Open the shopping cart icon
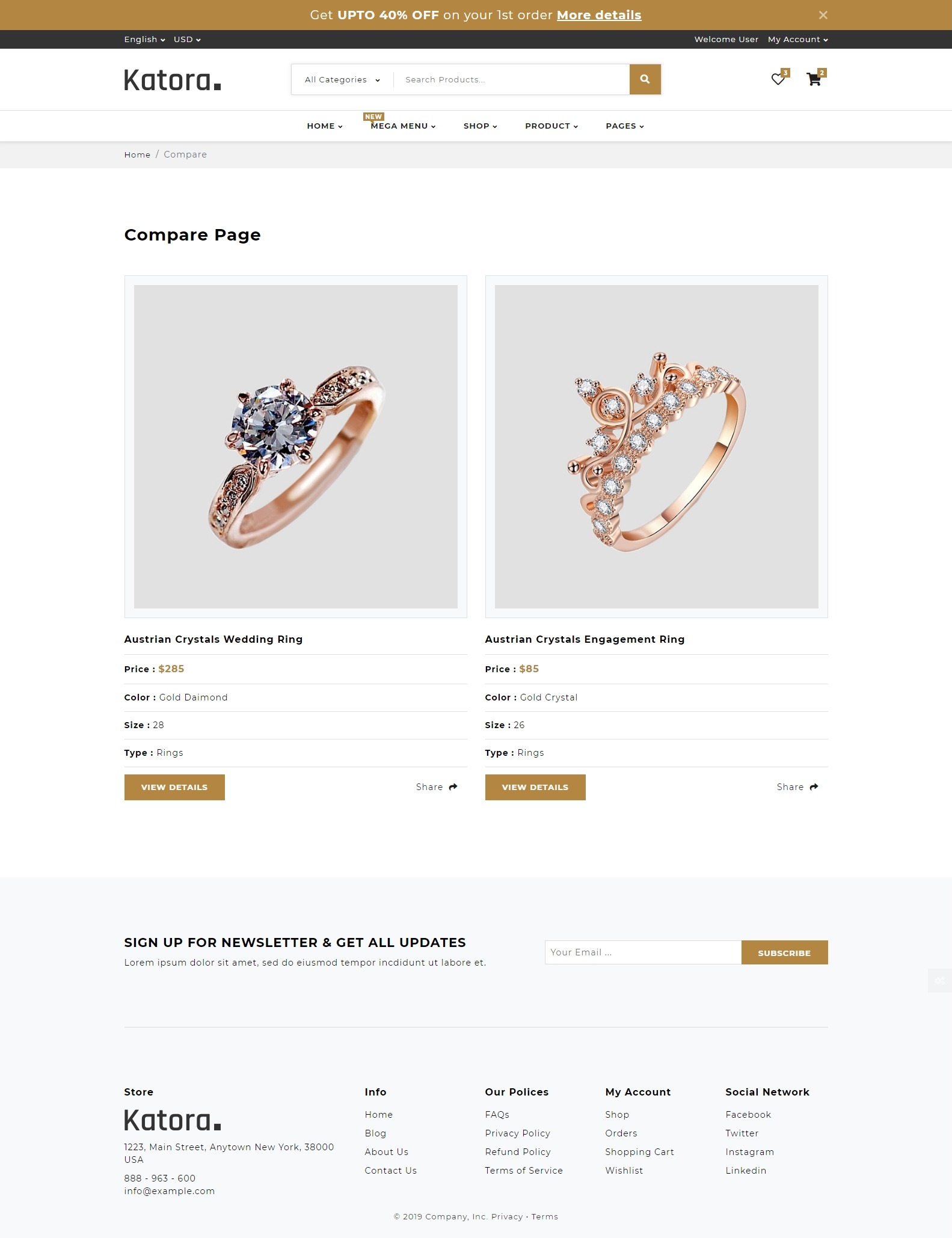 pos(814,79)
